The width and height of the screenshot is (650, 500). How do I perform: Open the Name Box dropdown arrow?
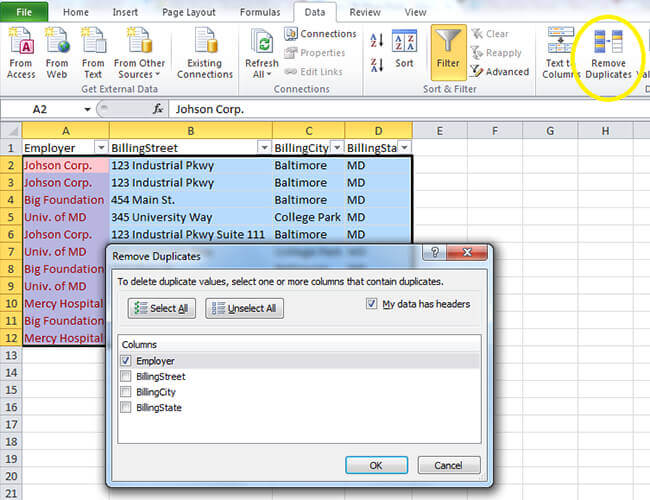pyautogui.click(x=87, y=109)
